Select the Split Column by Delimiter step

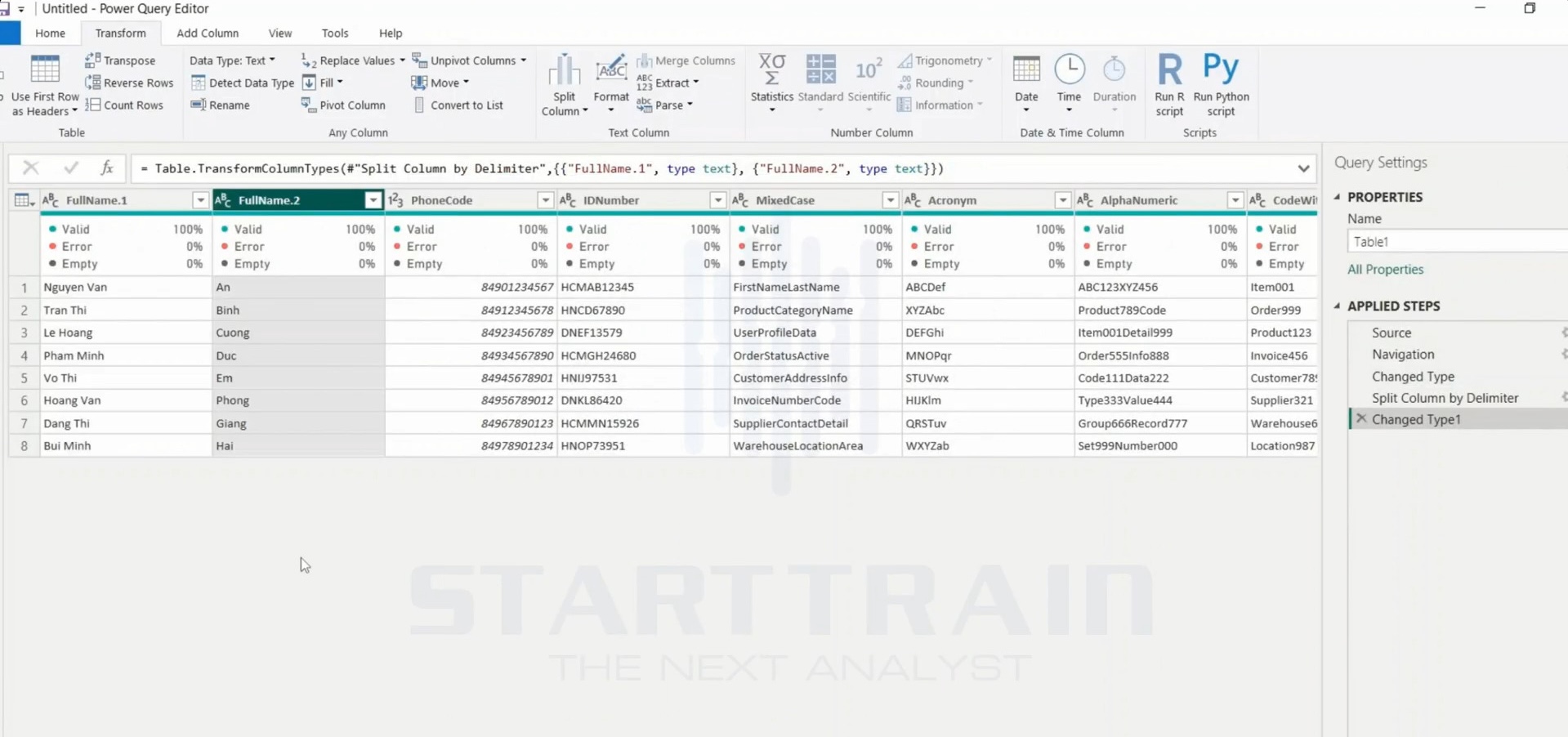coord(1445,398)
